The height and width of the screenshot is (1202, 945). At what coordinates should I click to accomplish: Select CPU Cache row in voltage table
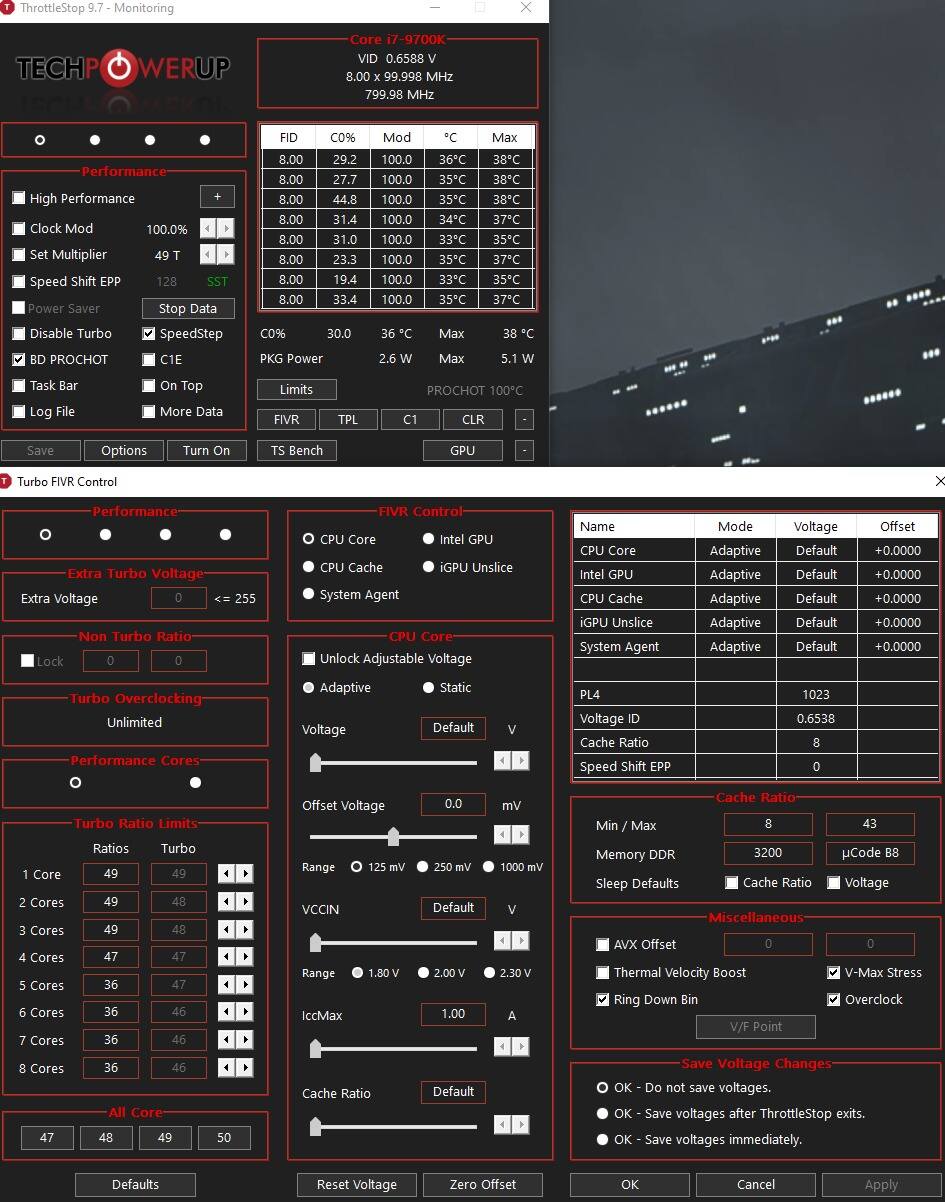755,598
